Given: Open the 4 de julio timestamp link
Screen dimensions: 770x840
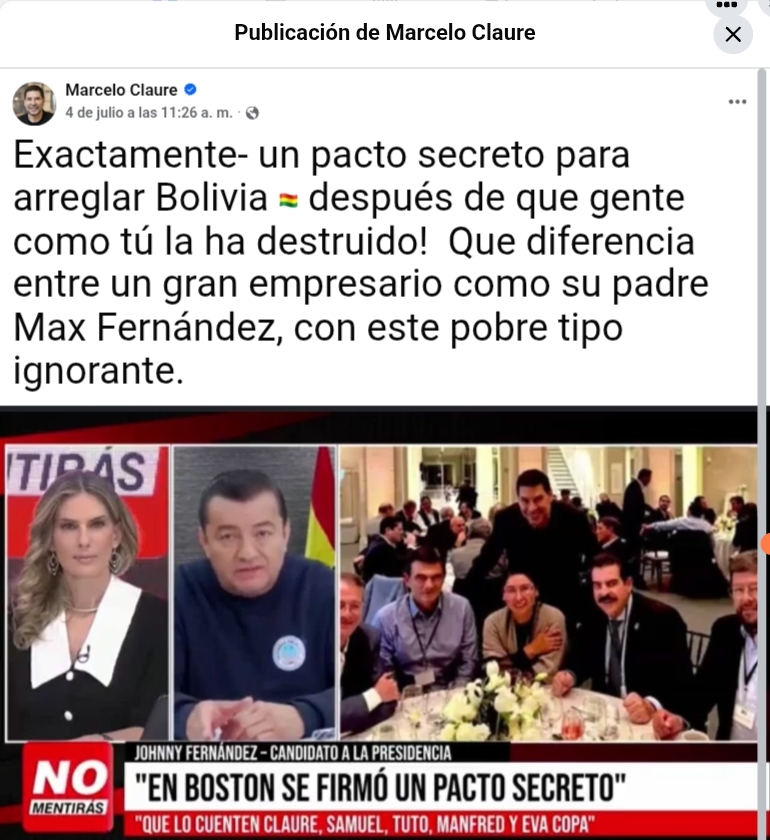Looking at the screenshot, I should click(148, 112).
